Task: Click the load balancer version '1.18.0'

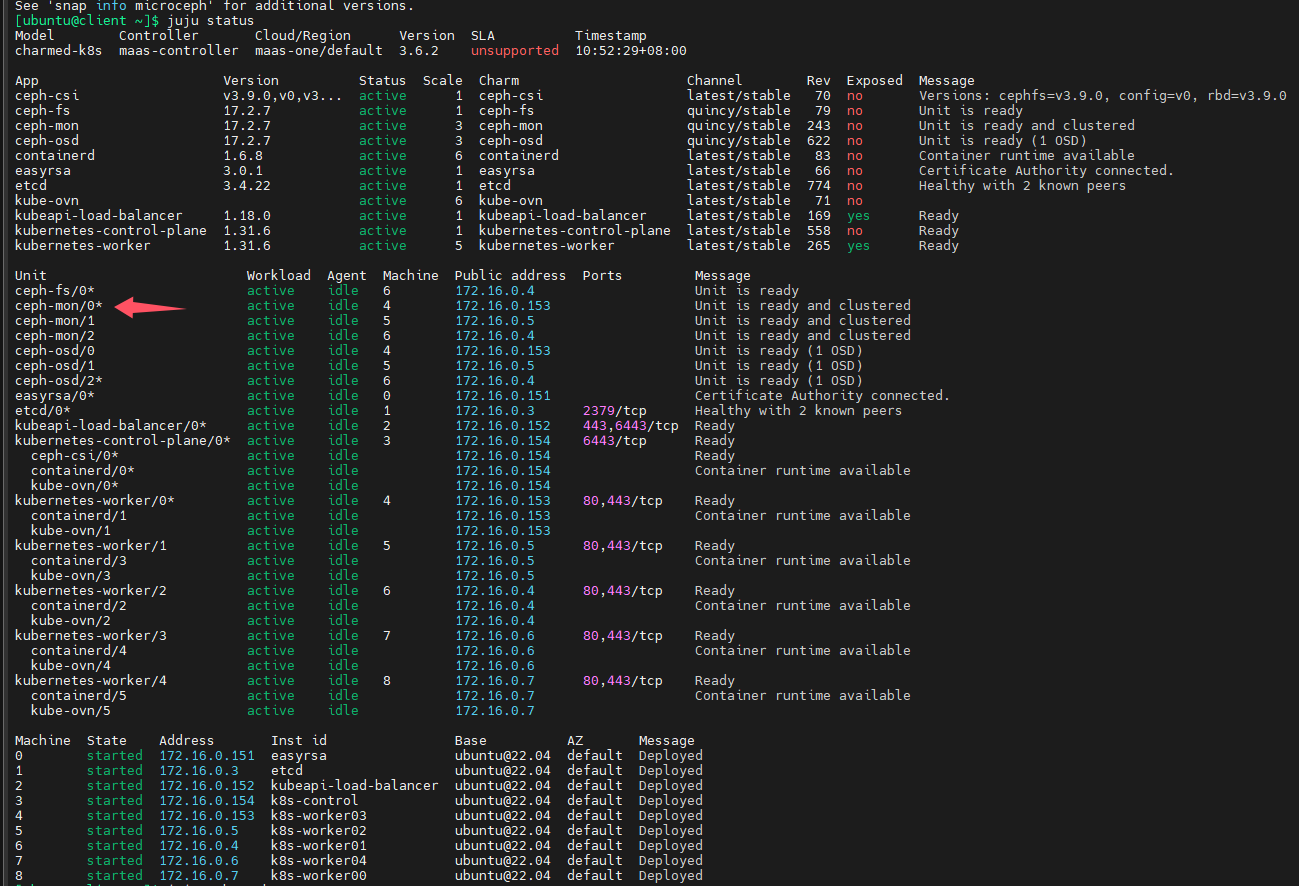Action: coord(247,216)
